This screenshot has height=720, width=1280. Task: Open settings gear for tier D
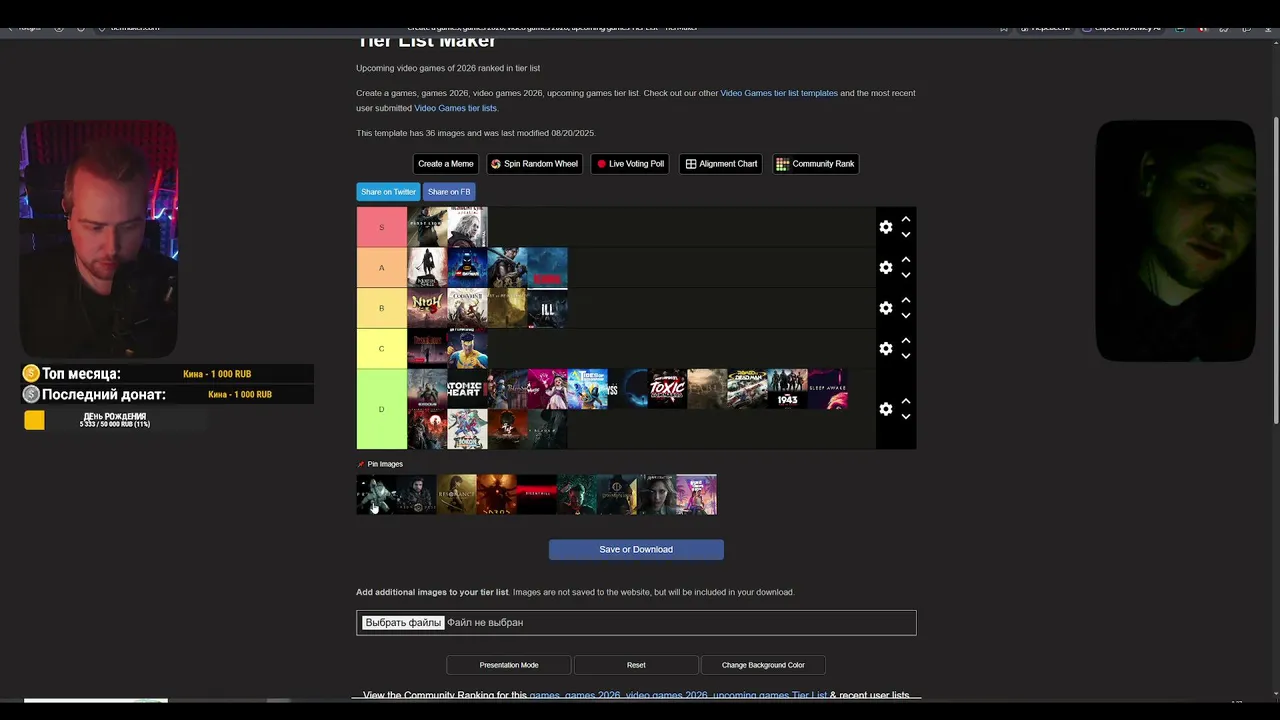point(885,409)
